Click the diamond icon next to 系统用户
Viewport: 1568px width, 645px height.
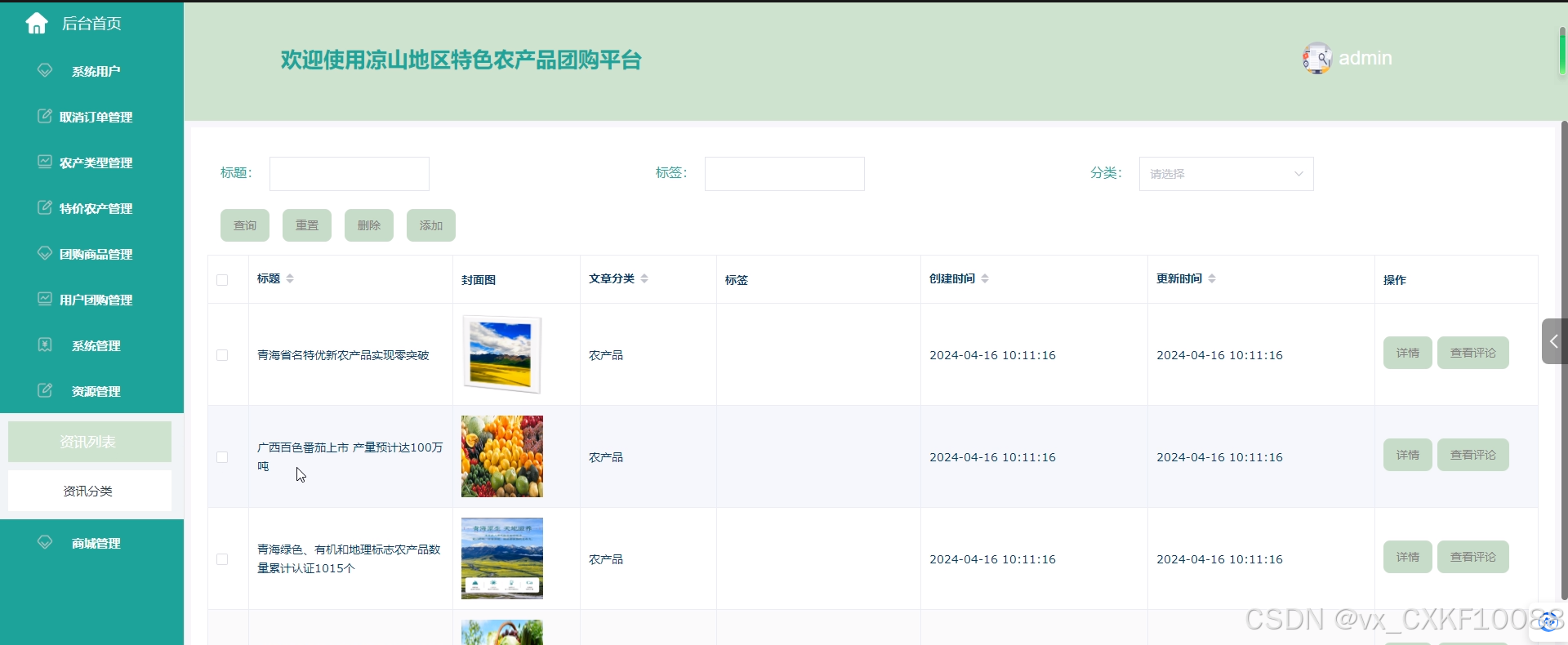tap(45, 70)
